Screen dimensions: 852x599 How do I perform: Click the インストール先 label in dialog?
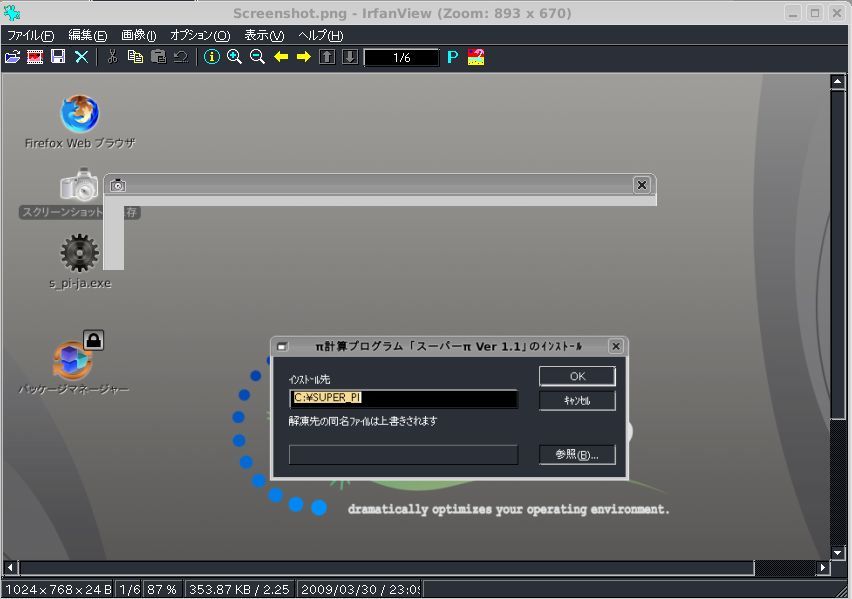pos(309,379)
